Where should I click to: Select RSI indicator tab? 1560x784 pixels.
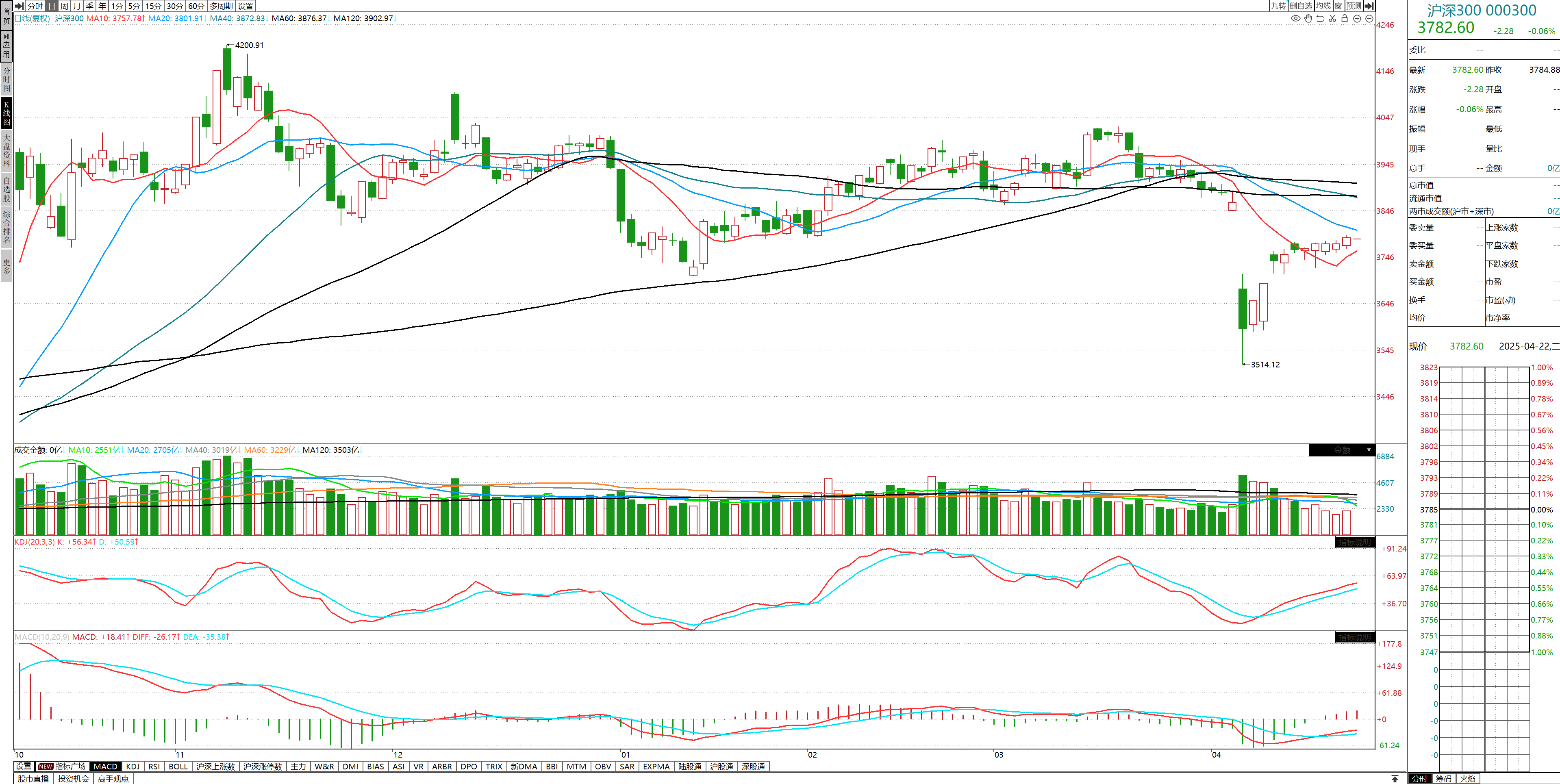154,767
